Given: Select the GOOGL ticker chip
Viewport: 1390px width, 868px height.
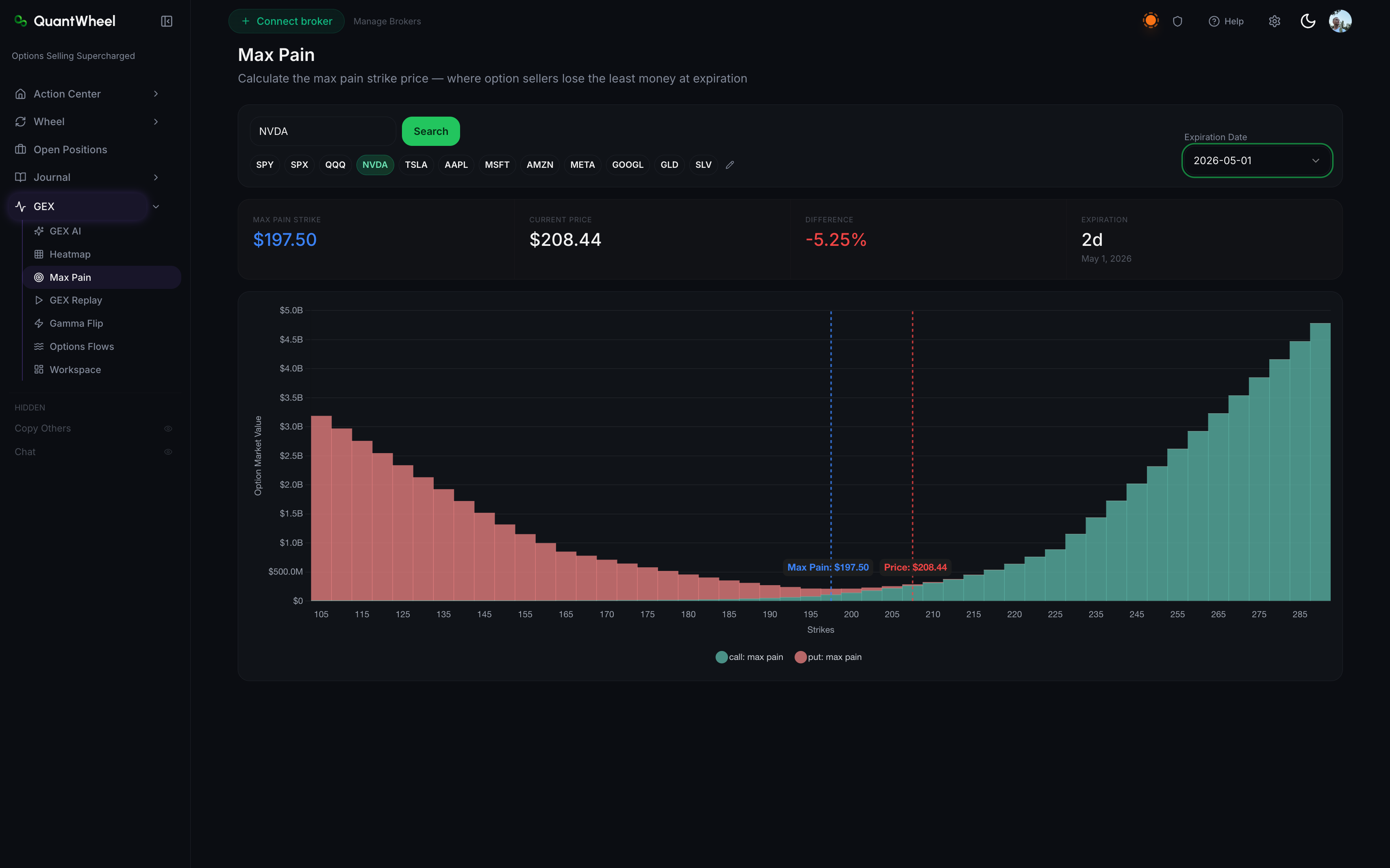Looking at the screenshot, I should tap(628, 165).
